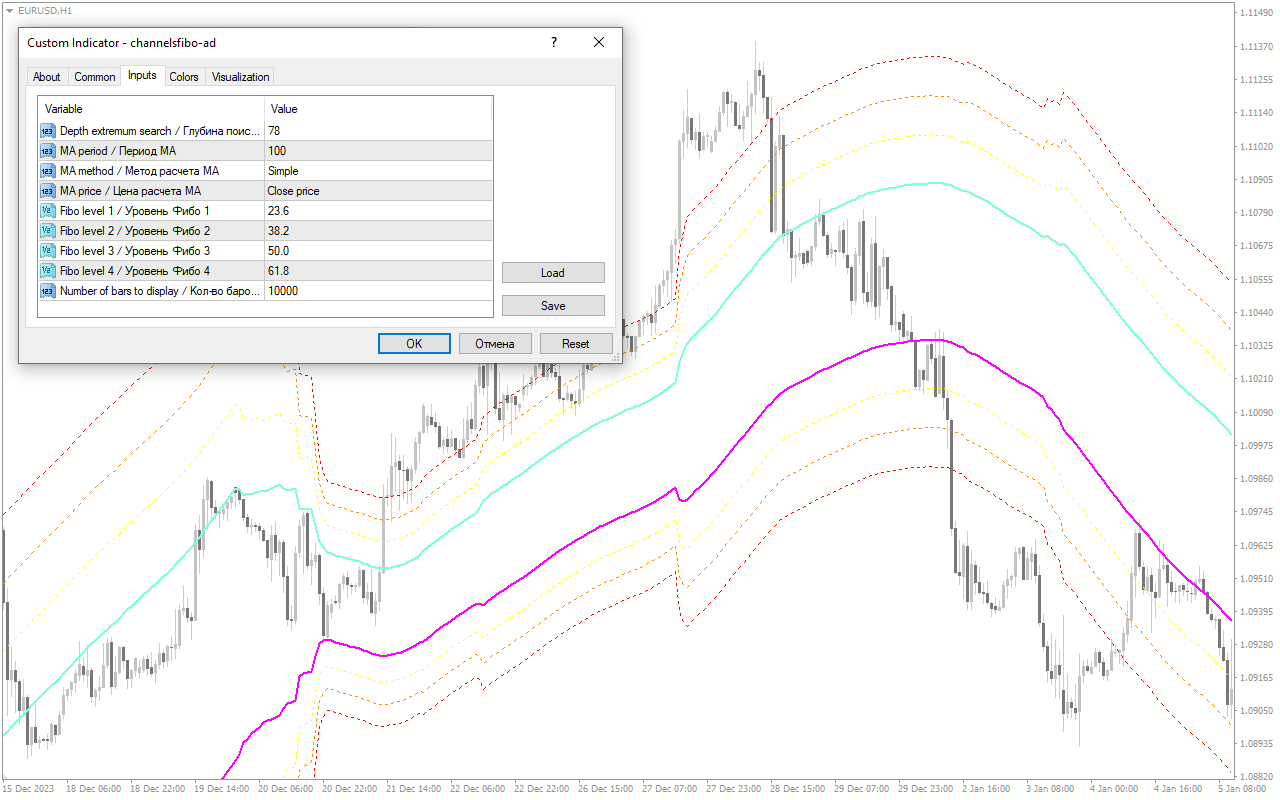Click the icon beside Fibo level 2
Viewport: 1280px width, 800px height.
click(x=48, y=231)
